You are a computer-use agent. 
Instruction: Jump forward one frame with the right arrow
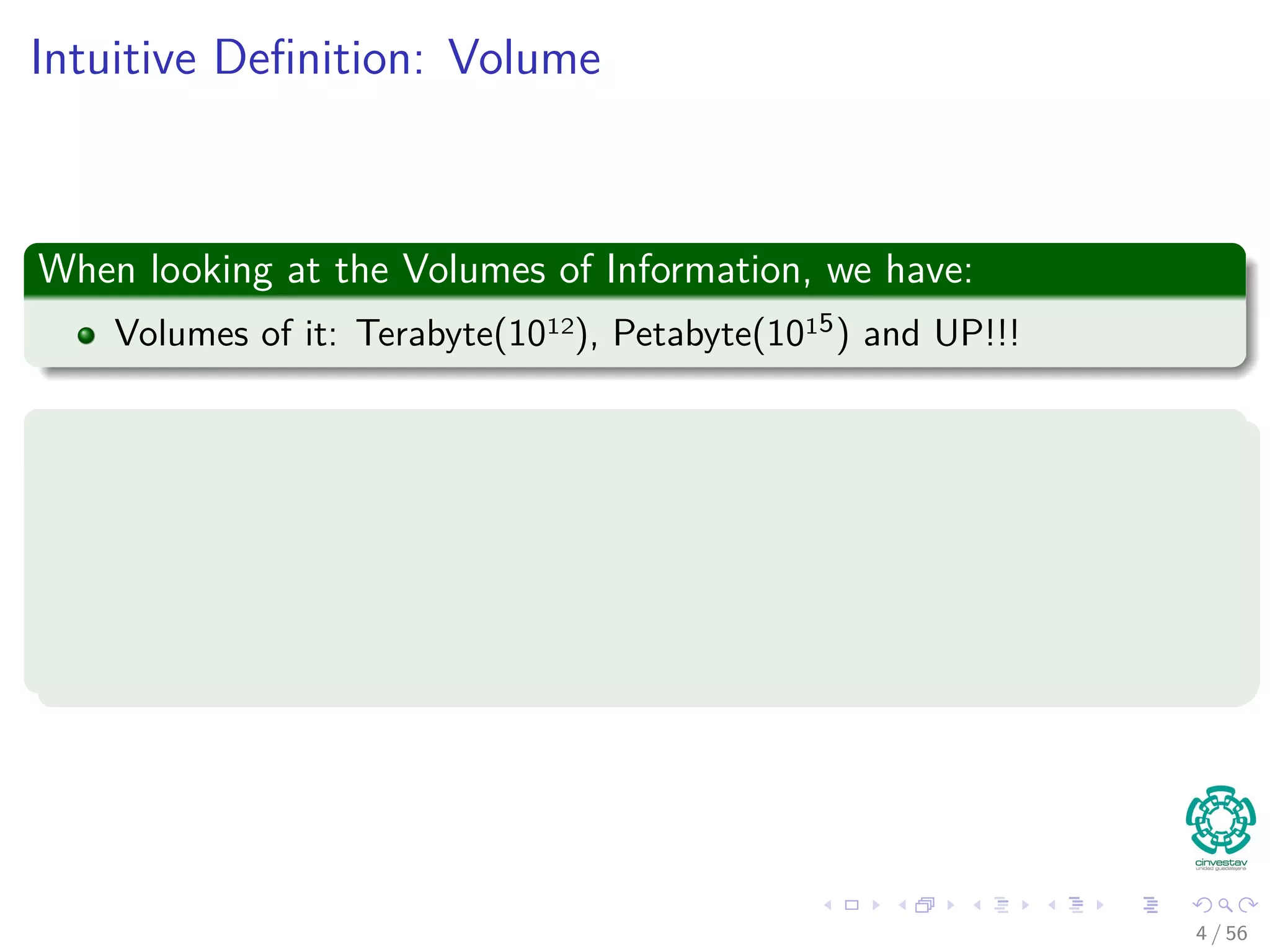(951, 906)
